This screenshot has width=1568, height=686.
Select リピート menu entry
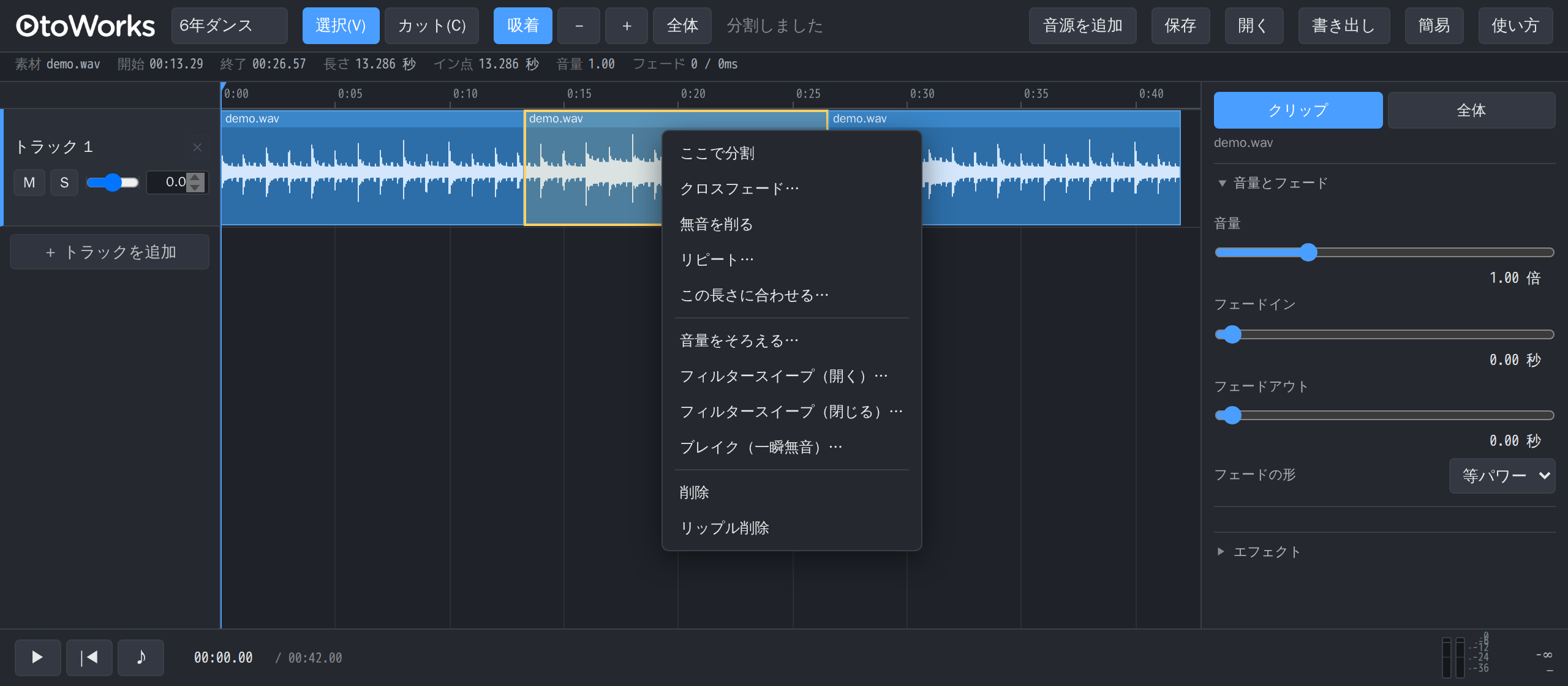click(791, 260)
